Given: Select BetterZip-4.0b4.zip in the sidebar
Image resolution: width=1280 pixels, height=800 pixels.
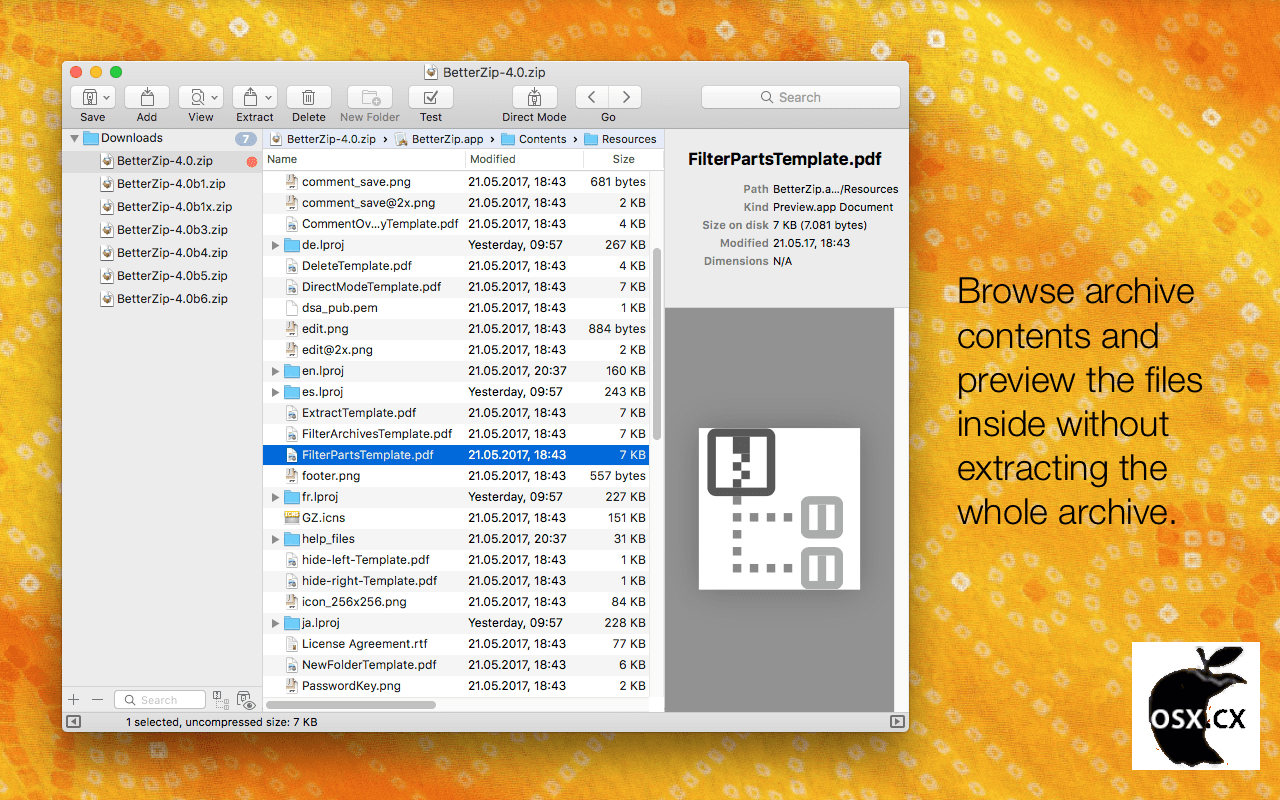Looking at the screenshot, I should pos(162,253).
